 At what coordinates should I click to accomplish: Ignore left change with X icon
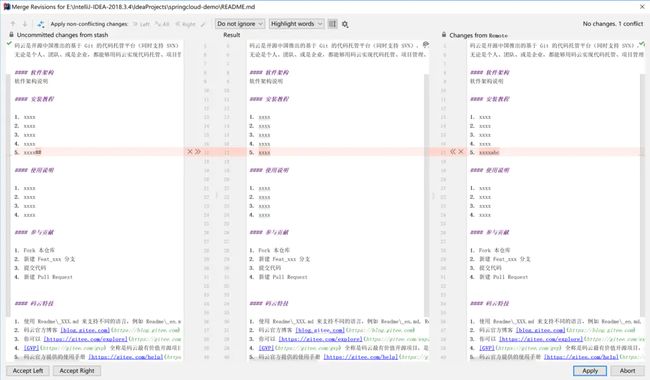(190, 152)
